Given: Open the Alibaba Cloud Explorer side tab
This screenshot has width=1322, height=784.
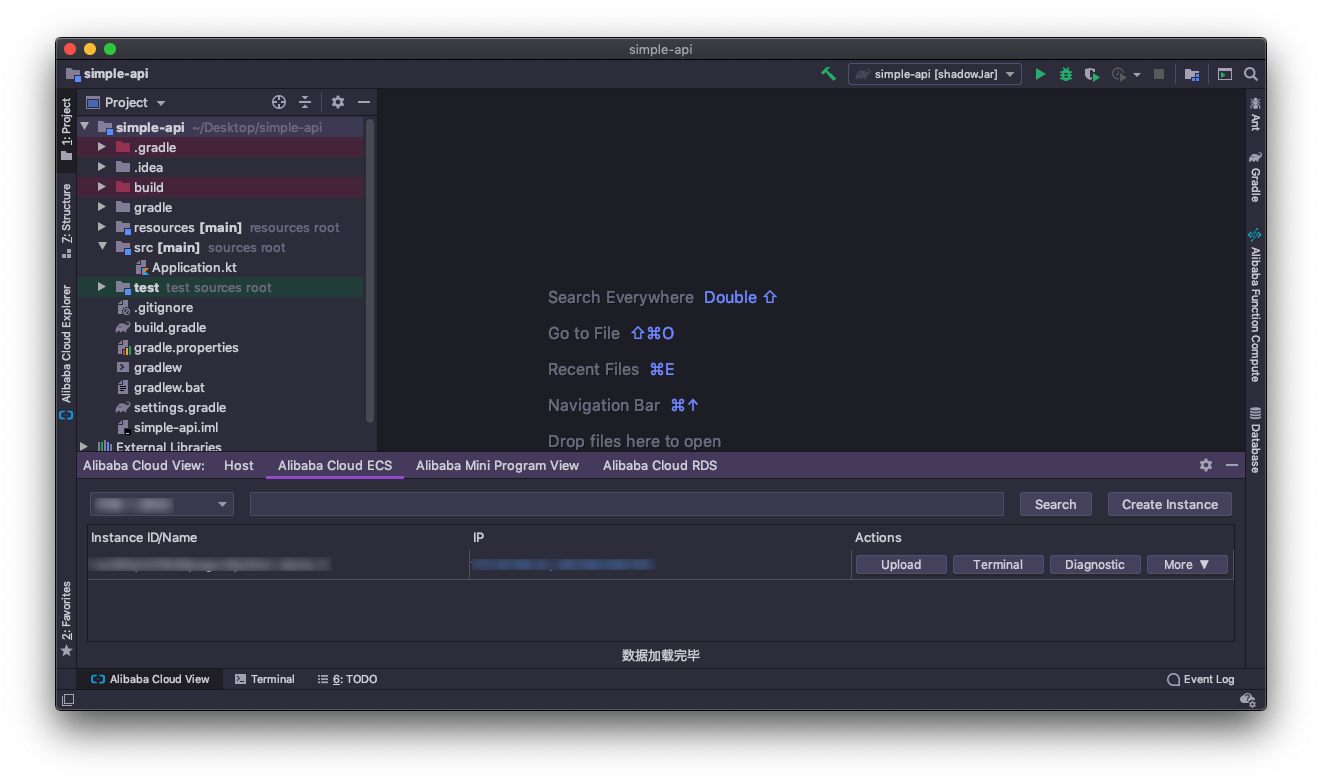Looking at the screenshot, I should click(x=67, y=351).
